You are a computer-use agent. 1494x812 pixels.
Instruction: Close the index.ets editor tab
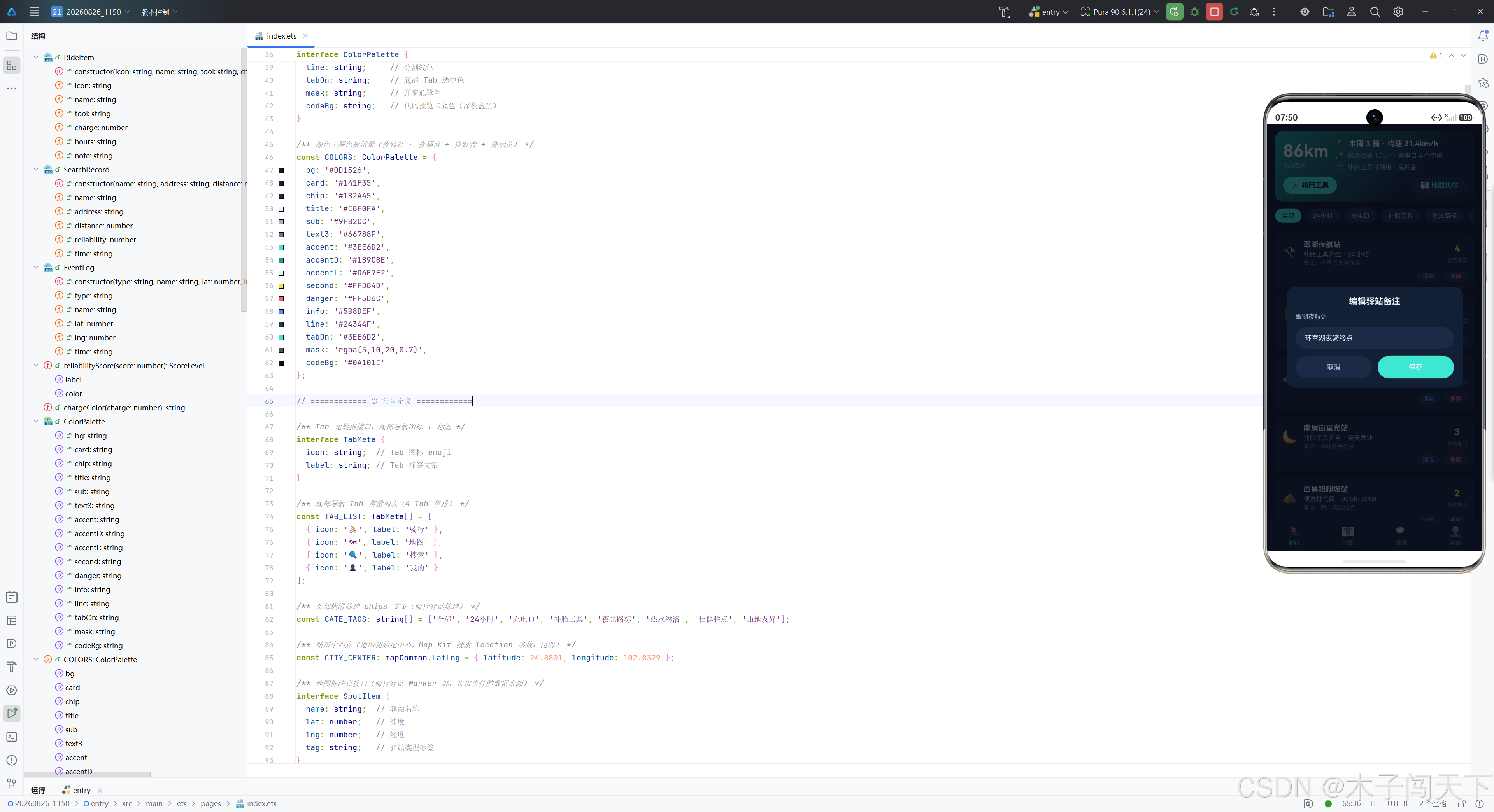306,36
